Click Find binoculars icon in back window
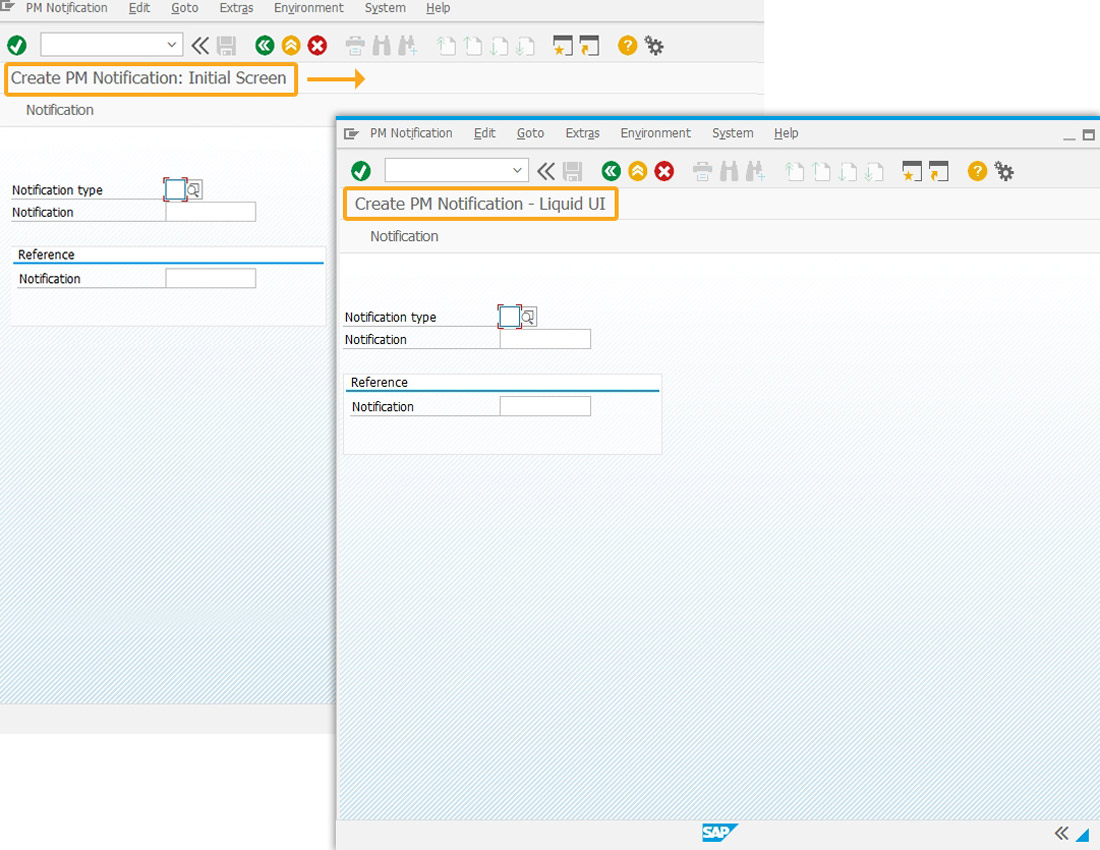1100x850 pixels. 382,46
